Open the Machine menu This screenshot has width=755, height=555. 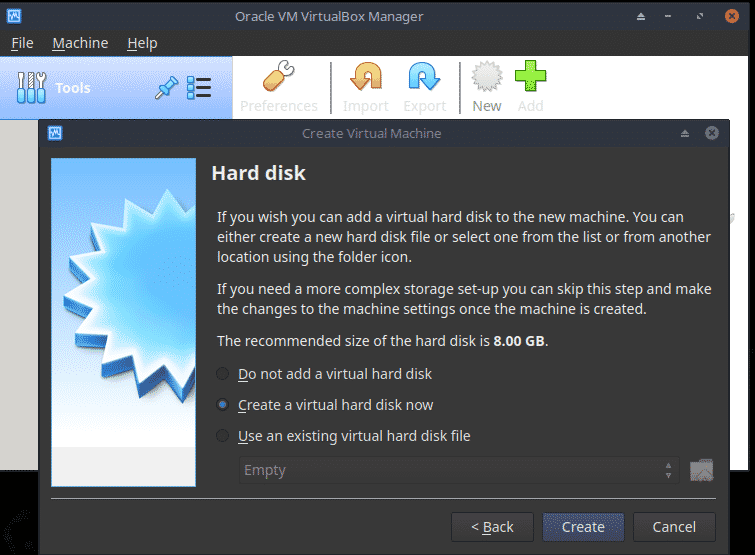pos(80,43)
